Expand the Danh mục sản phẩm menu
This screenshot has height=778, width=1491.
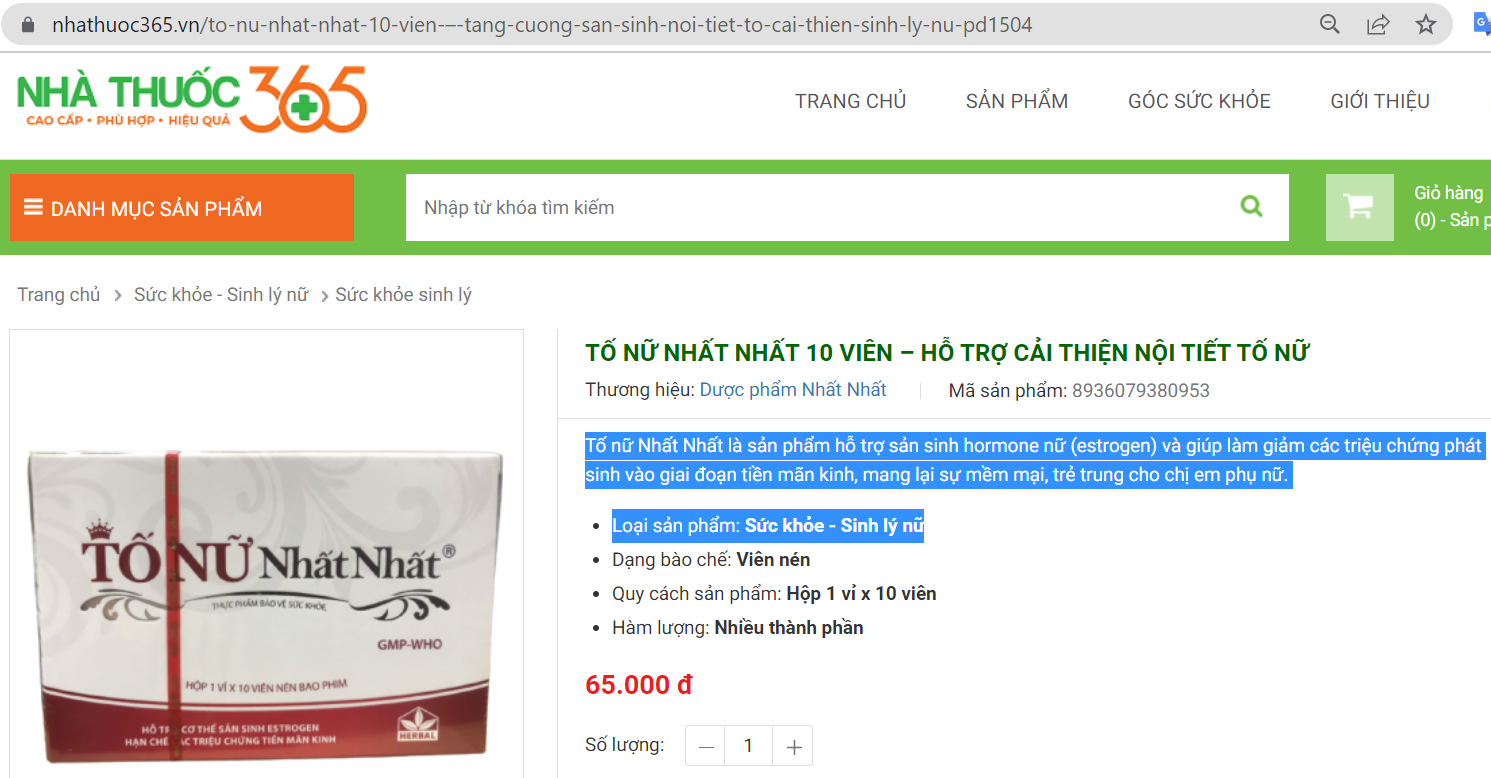182,208
